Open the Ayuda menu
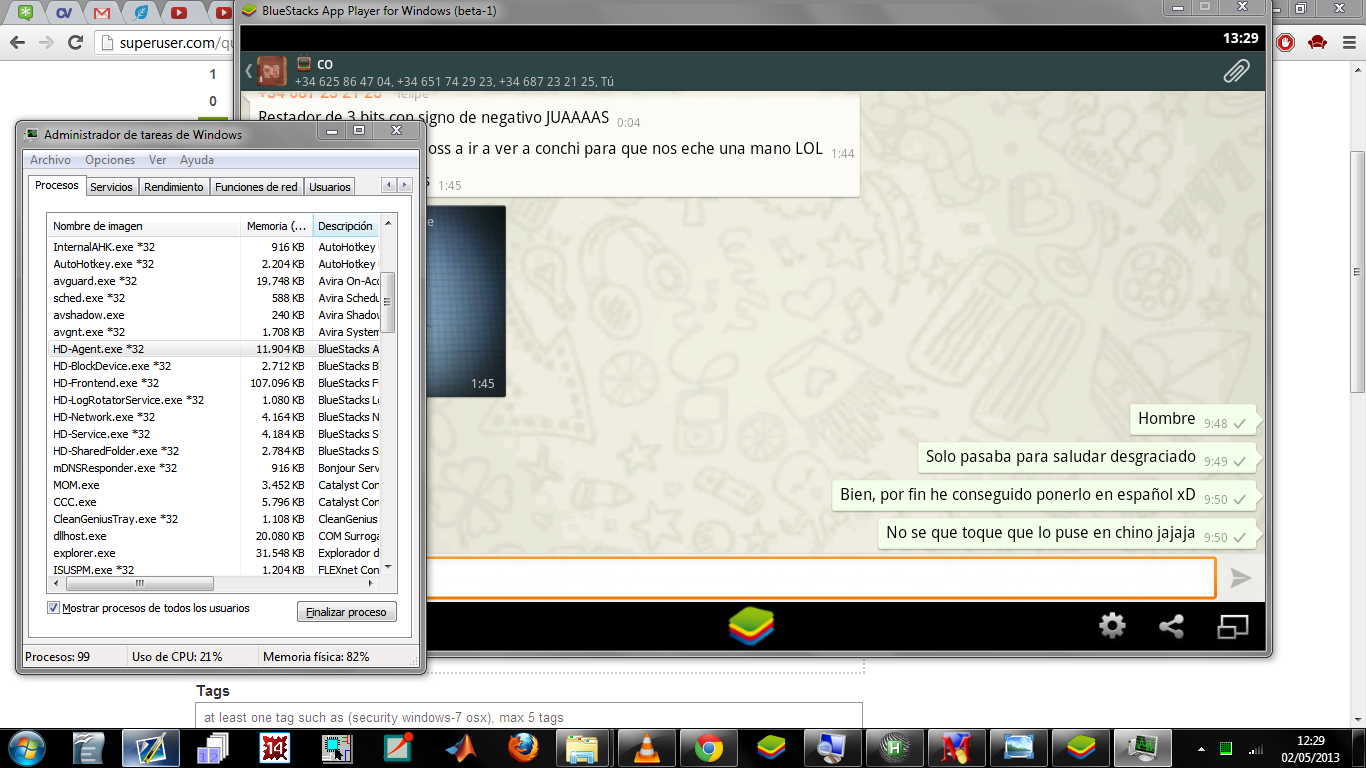Screen dimensions: 1366x768 pyautogui.click(x=197, y=160)
